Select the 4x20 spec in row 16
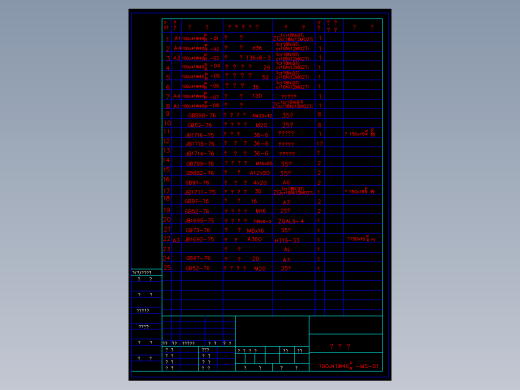The image size is (520, 390). pos(260,183)
